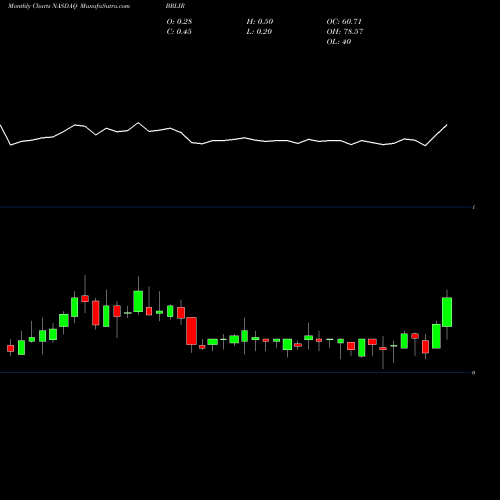Click the last tall green candlestick

point(447,312)
